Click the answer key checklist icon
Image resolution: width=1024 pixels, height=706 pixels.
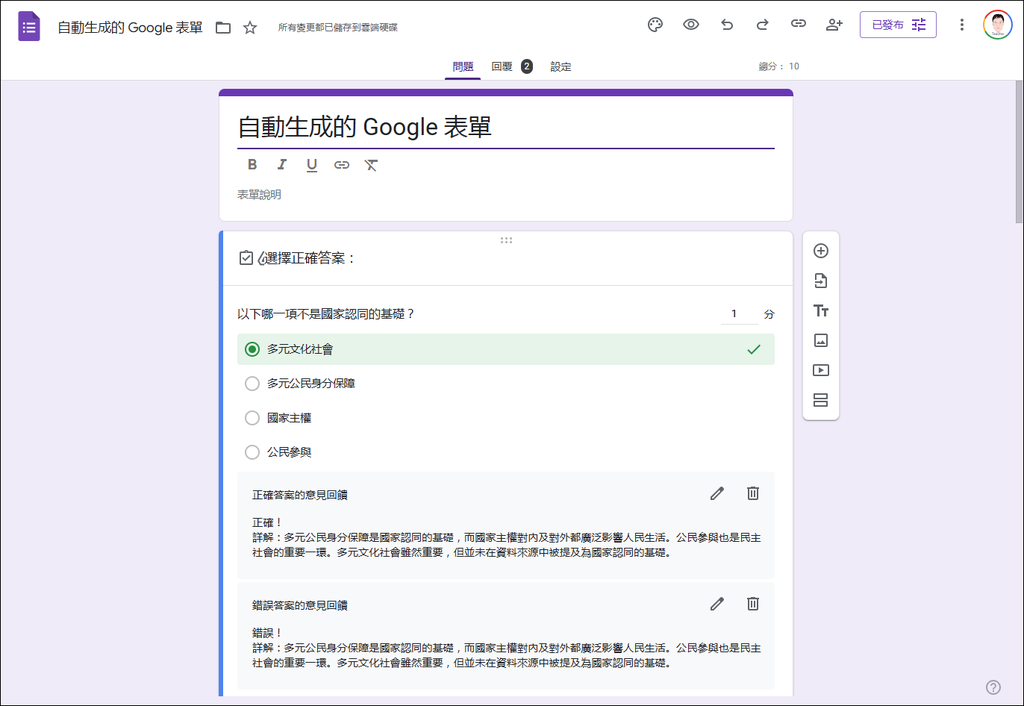[246, 258]
